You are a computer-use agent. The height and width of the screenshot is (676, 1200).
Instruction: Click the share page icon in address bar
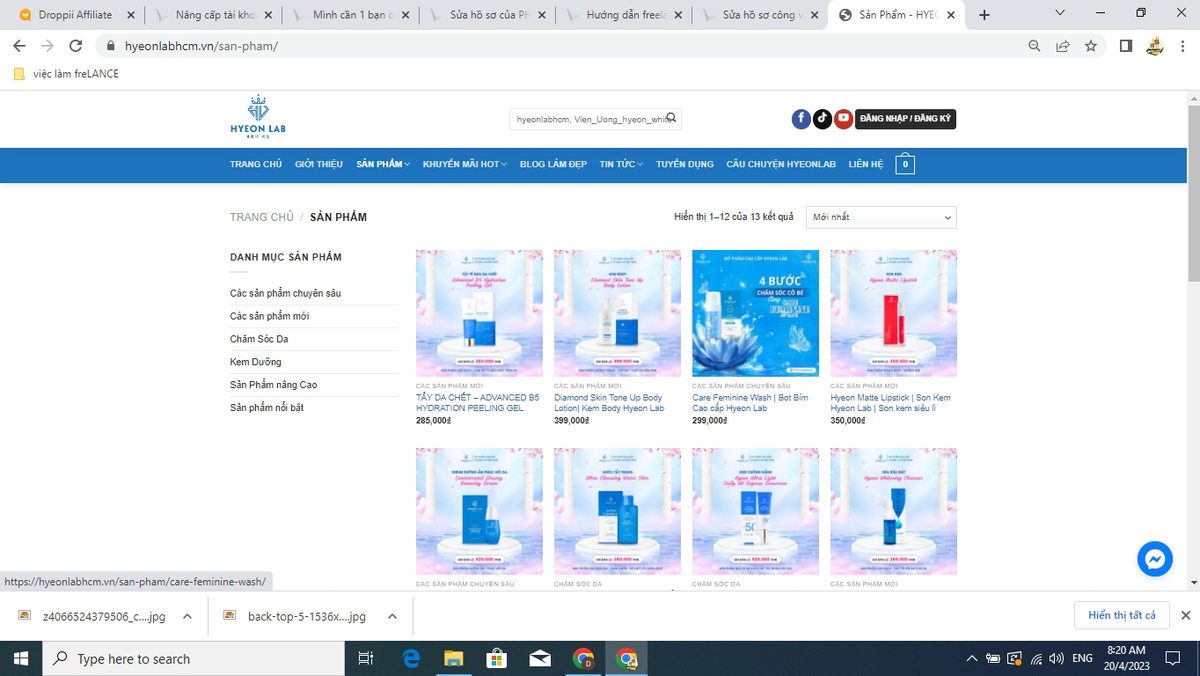pyautogui.click(x=1063, y=46)
